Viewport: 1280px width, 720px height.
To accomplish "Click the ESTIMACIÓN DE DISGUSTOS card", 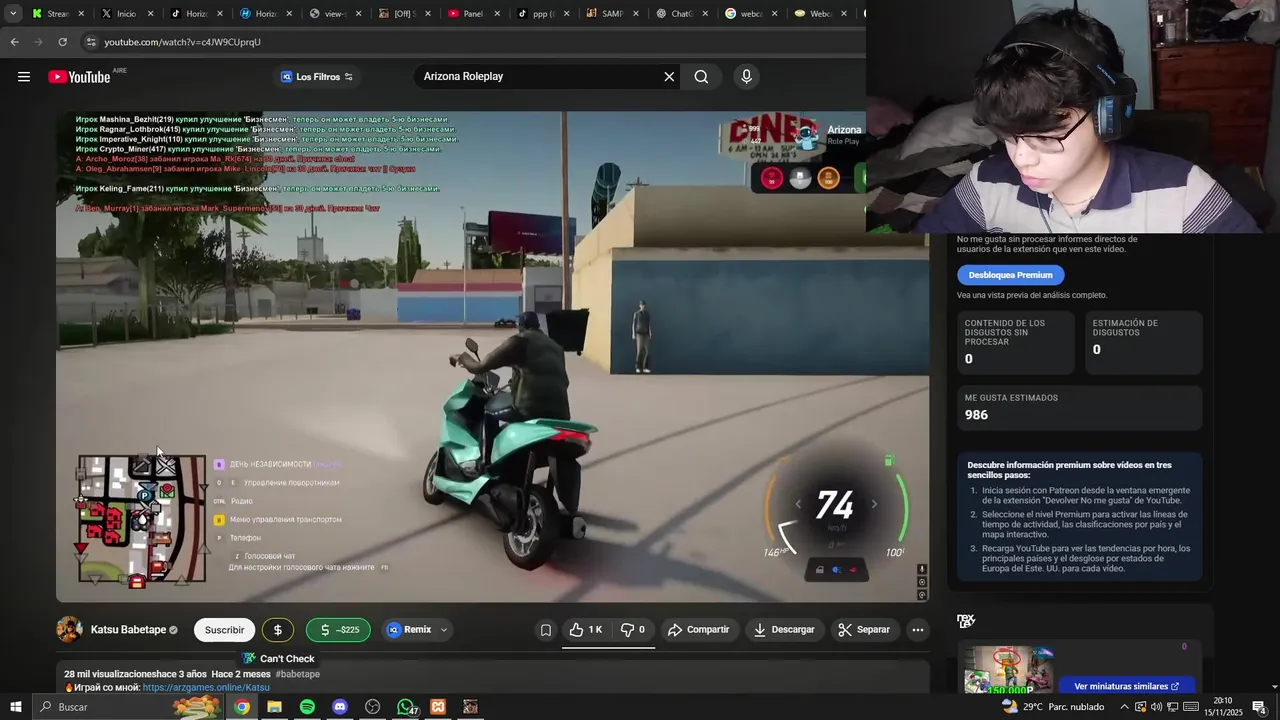I will coord(1144,342).
